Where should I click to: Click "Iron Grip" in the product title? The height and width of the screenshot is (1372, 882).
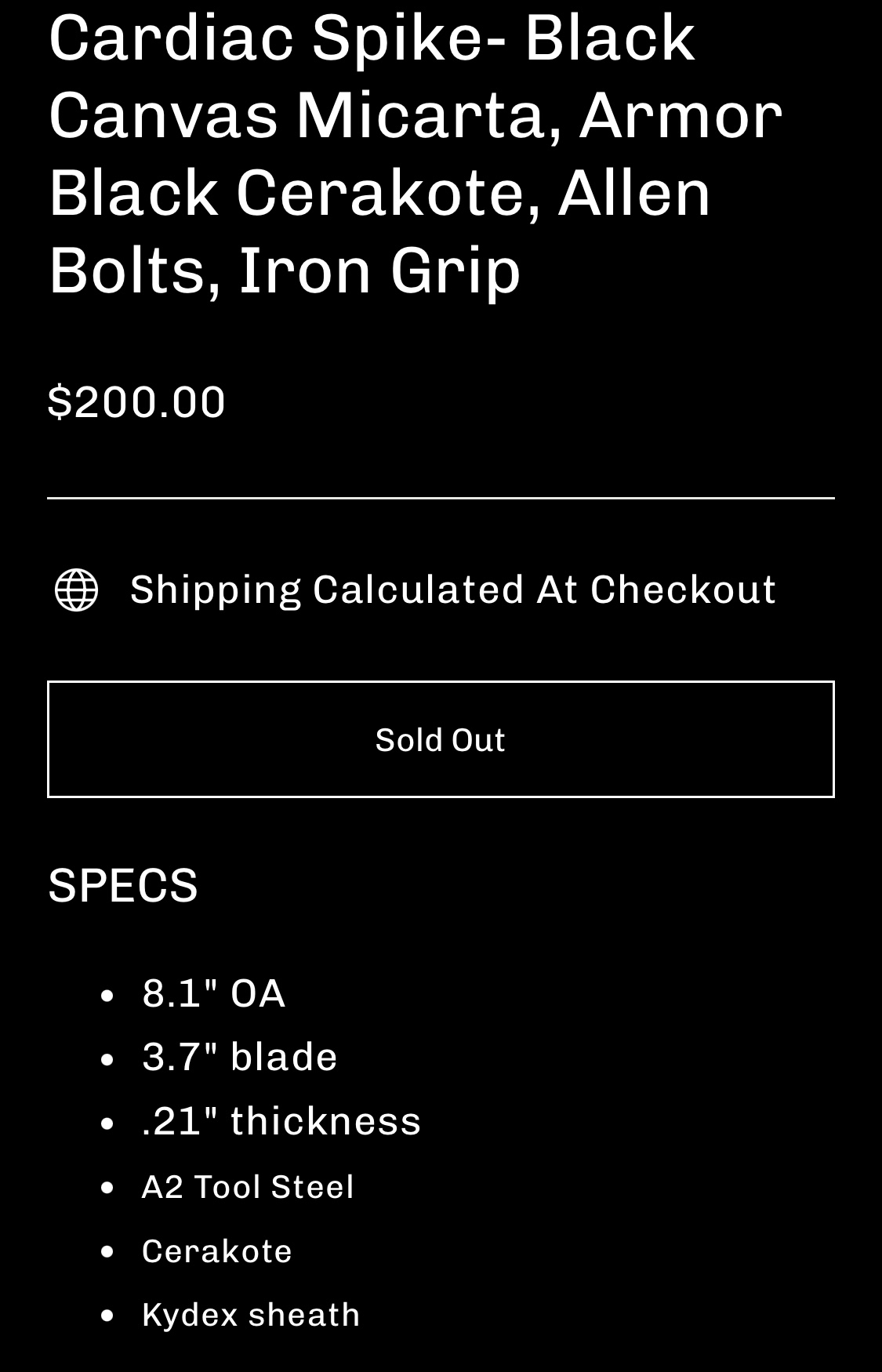(379, 270)
